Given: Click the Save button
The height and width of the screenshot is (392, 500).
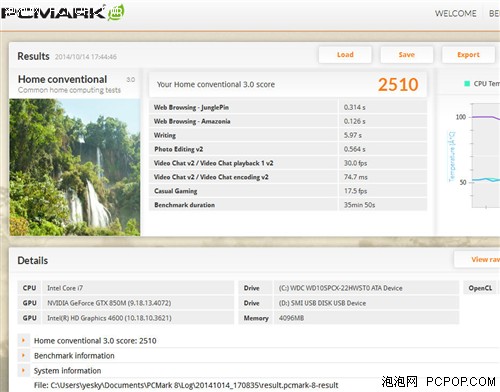Looking at the screenshot, I should coord(407,55).
